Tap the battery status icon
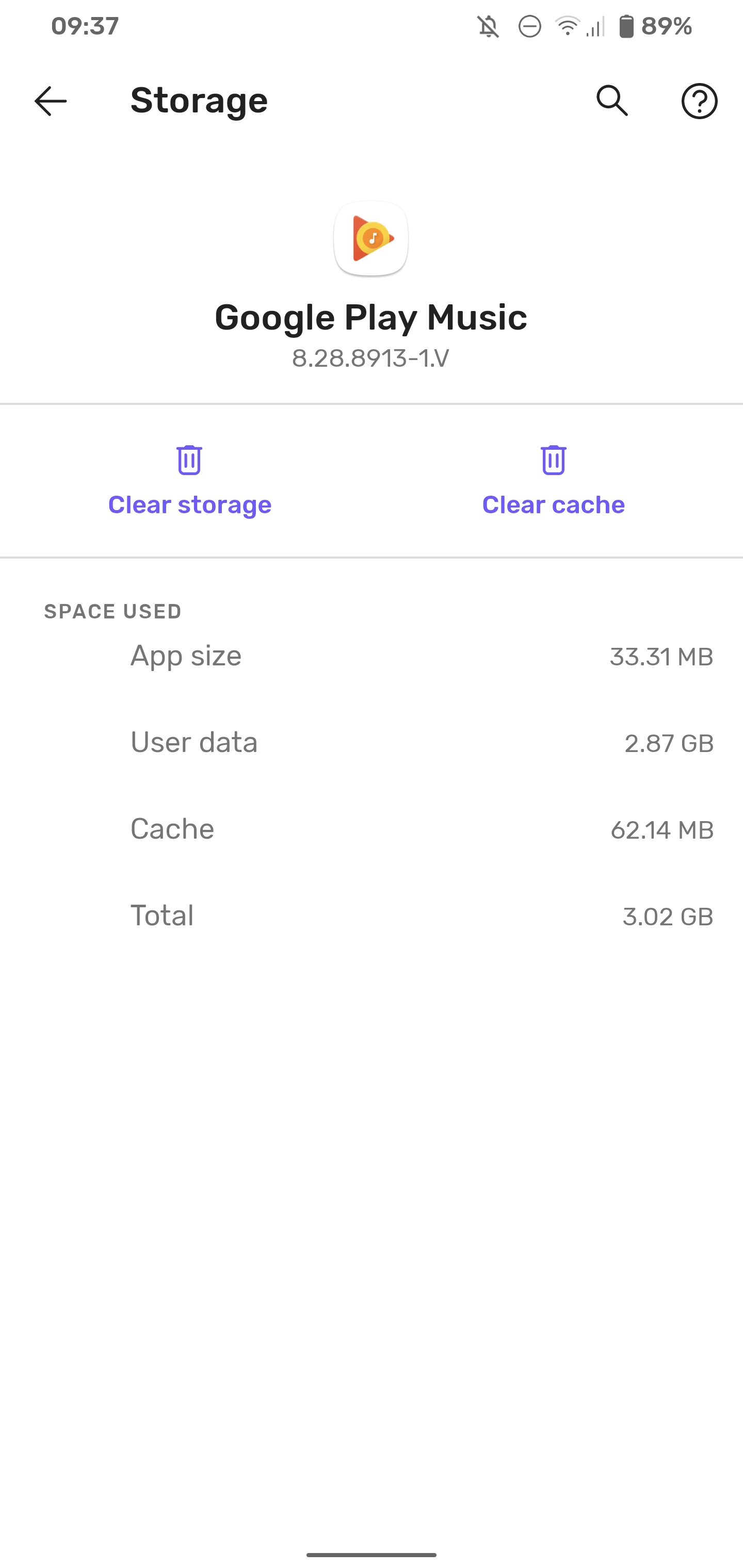This screenshot has height=1568, width=743. (626, 27)
